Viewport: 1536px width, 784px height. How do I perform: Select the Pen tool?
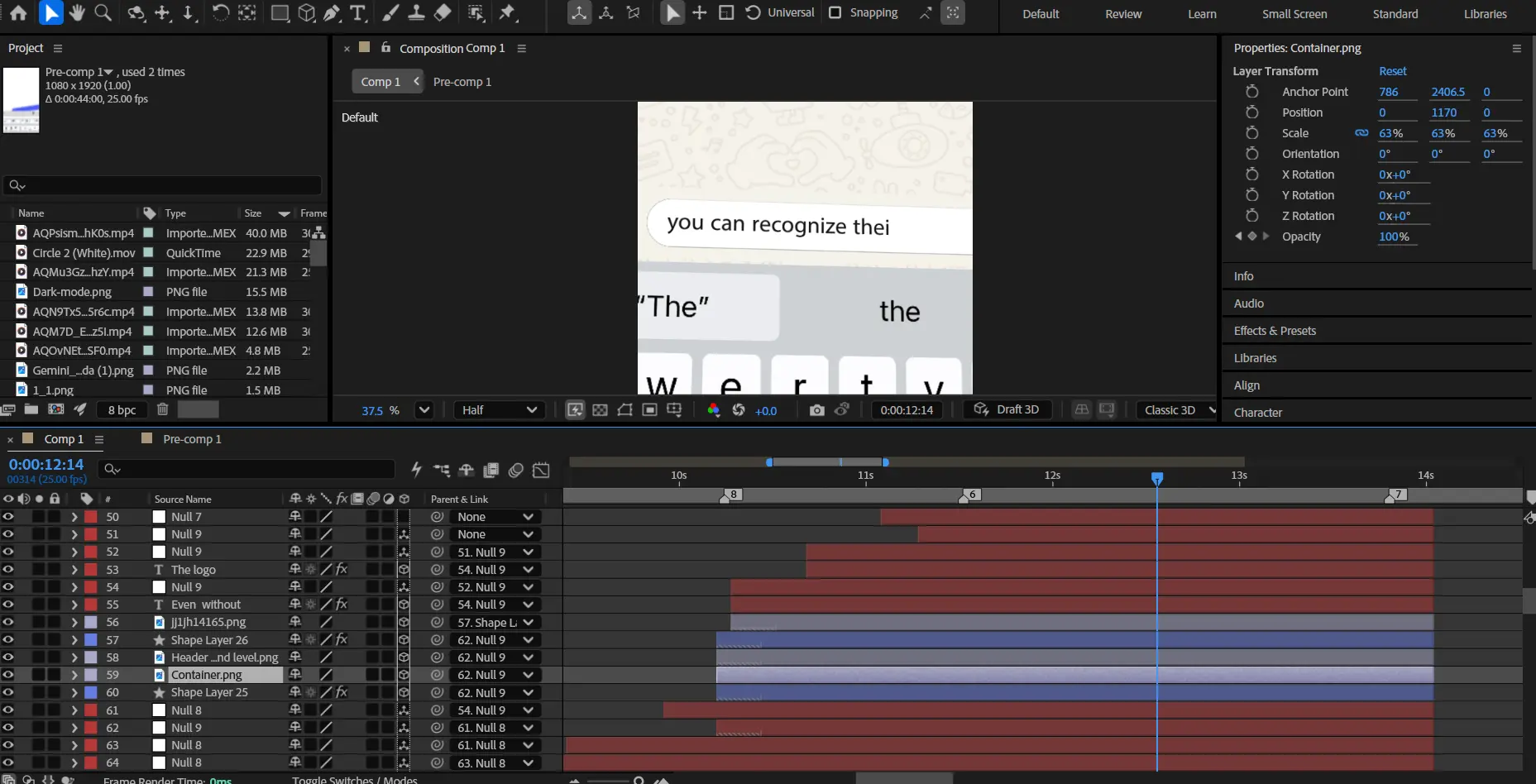332,12
